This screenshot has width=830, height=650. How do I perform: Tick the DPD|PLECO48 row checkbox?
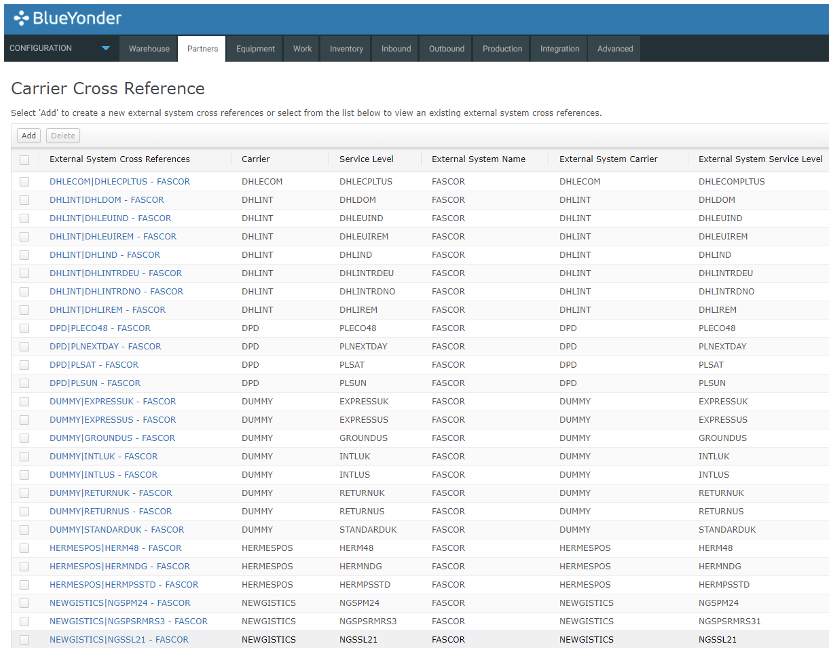[24, 328]
